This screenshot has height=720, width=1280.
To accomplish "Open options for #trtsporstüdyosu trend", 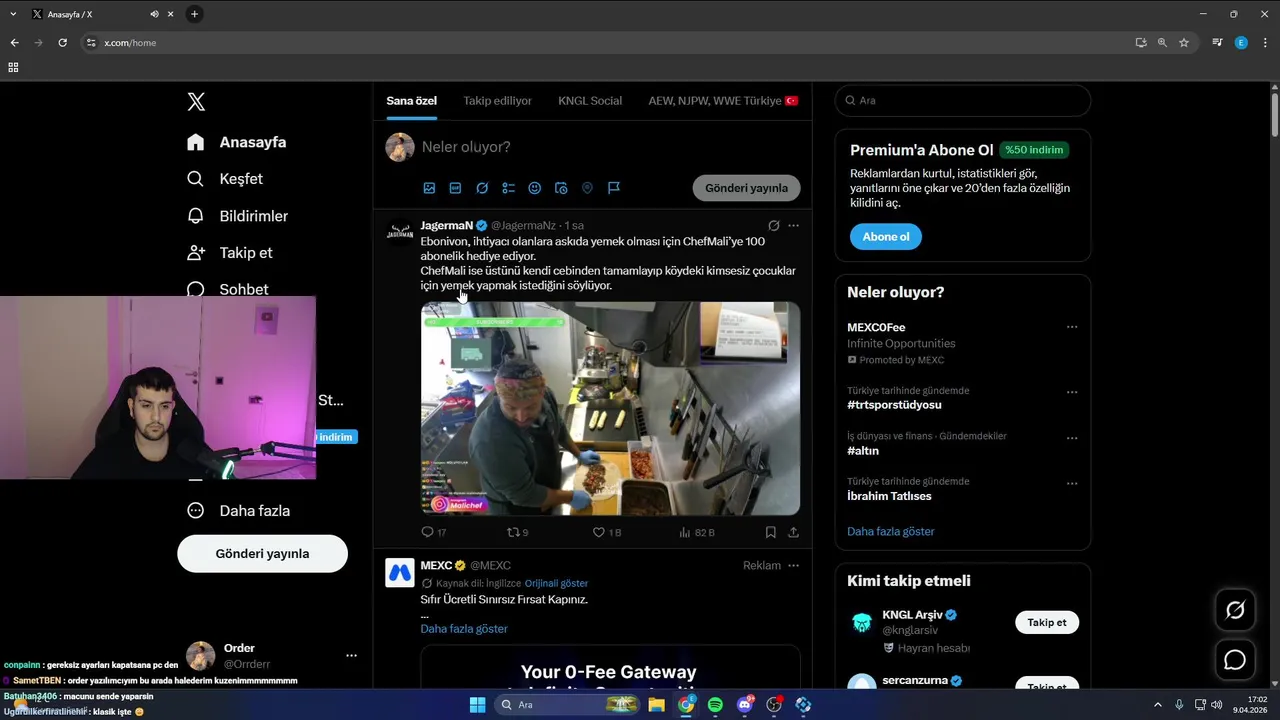I will coord(1072,392).
